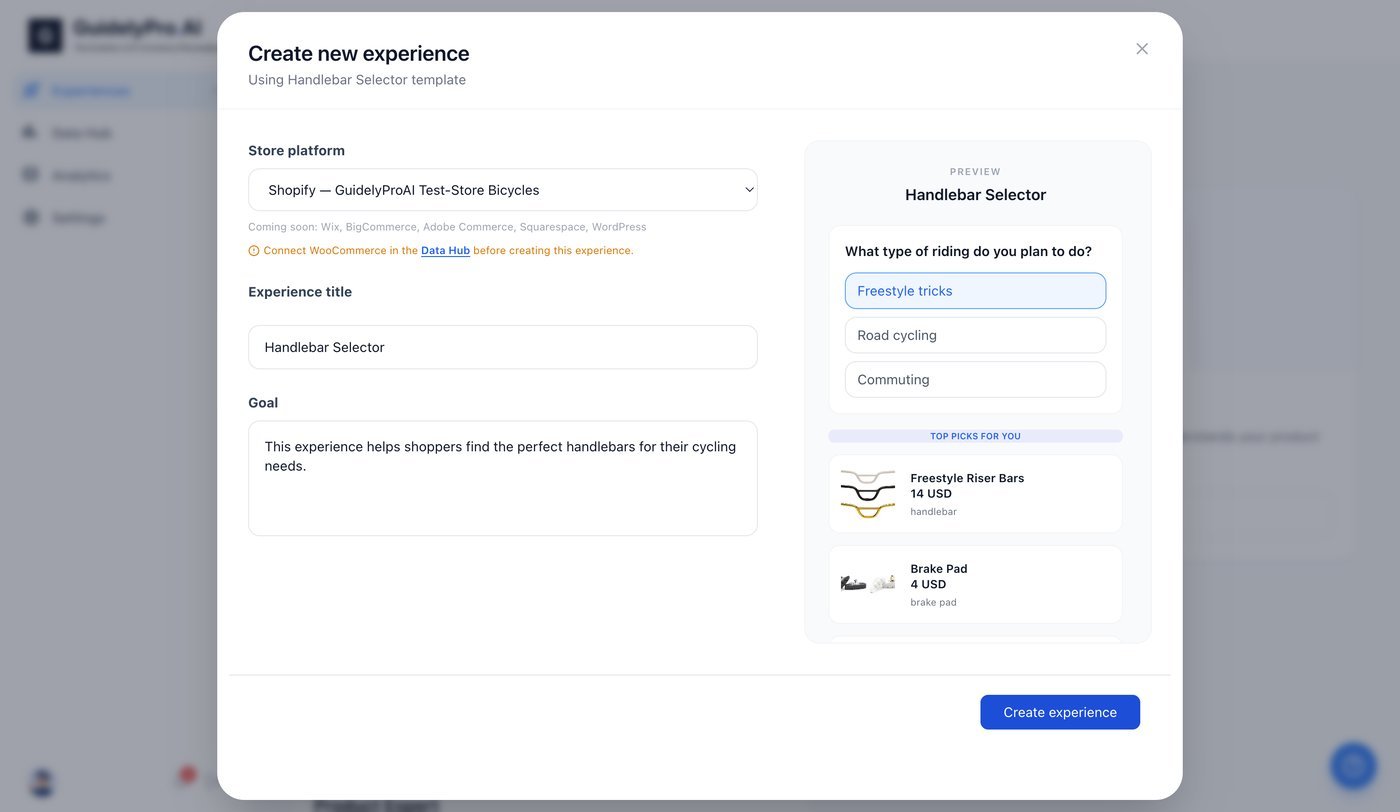This screenshot has width=1400, height=812.
Task: Click inside the Goal text area
Action: (x=503, y=478)
